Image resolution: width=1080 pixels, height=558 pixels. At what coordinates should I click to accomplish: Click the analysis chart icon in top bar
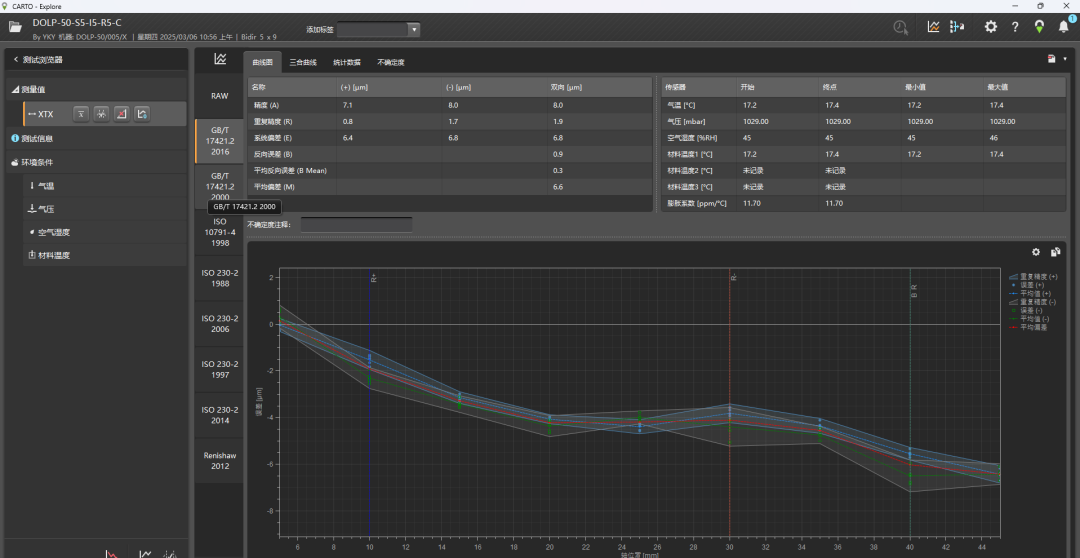tap(933, 27)
